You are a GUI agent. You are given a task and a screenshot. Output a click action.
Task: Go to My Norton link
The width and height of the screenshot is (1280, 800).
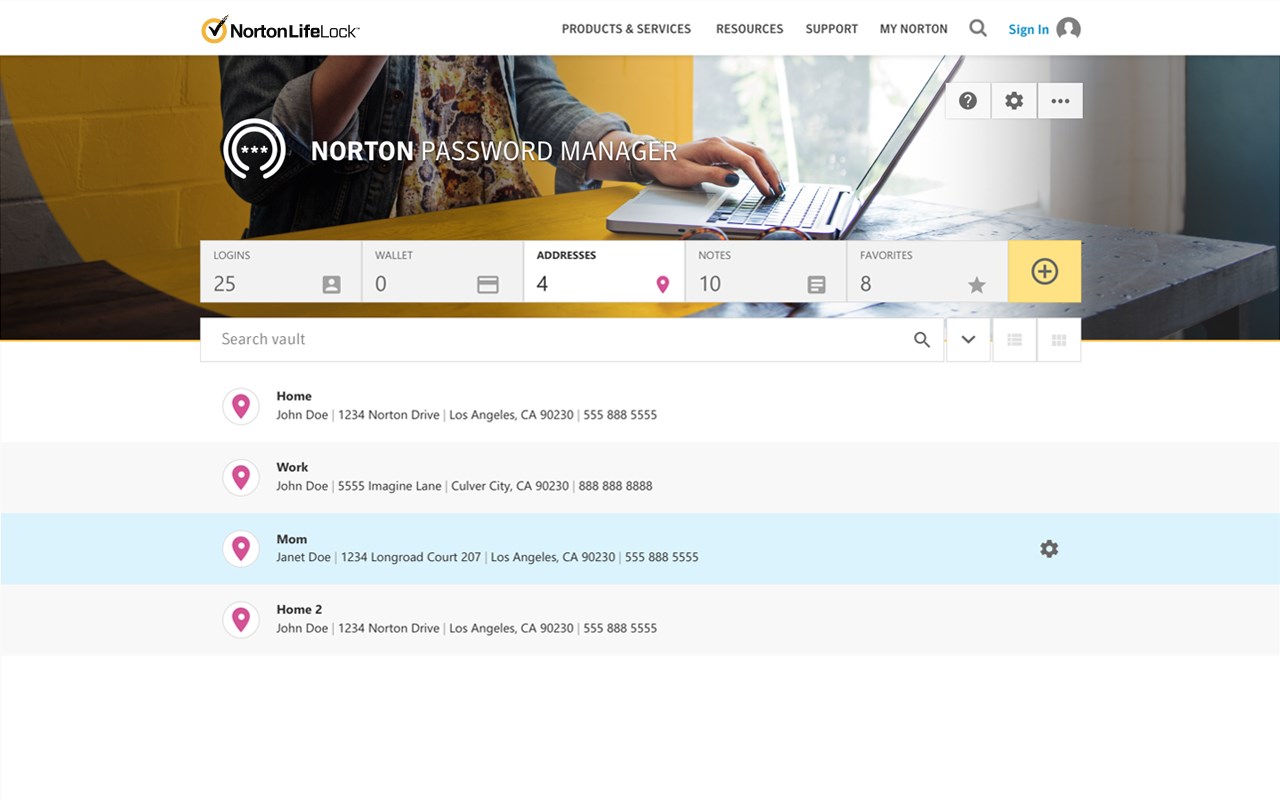[x=914, y=29]
